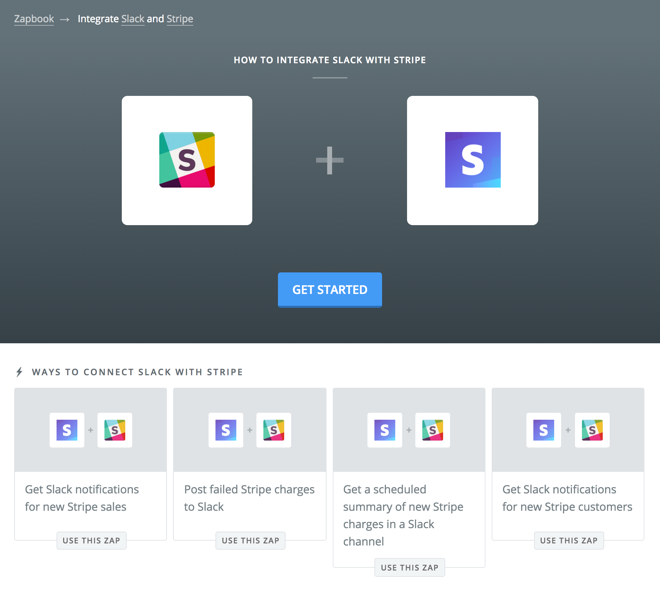The height and width of the screenshot is (590, 660).
Task: Click the lightning bolt icon beside Ways to Connect
Action: (x=19, y=372)
